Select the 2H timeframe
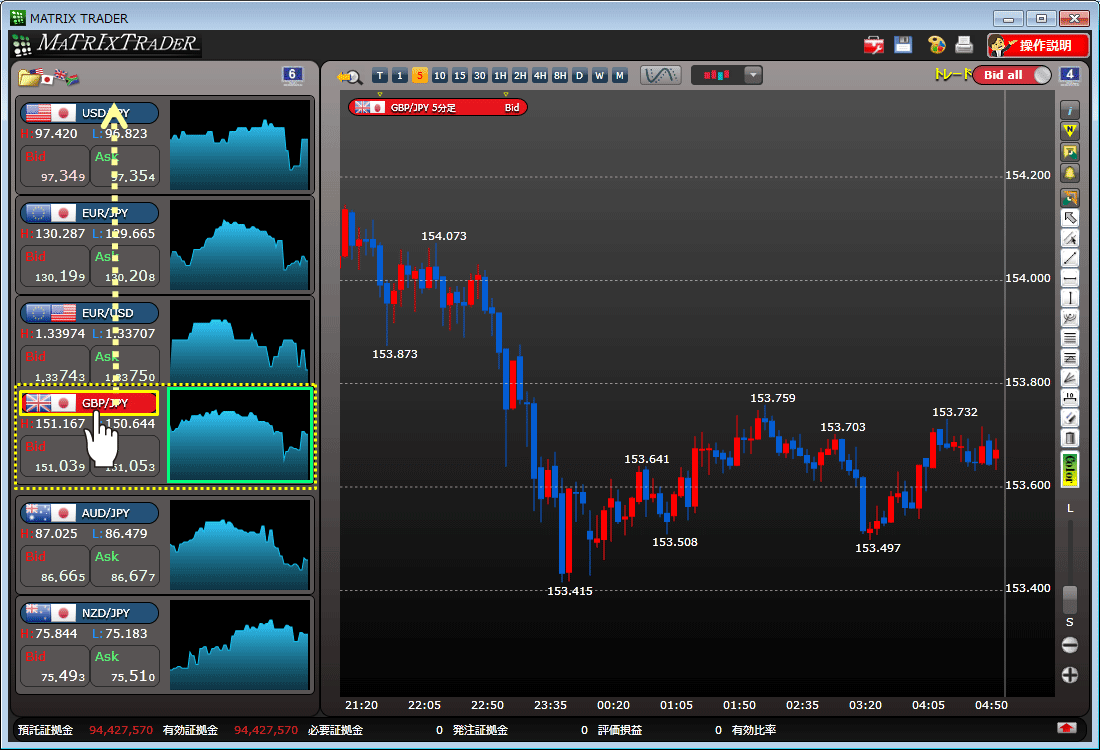Viewport: 1100px width, 750px height. (519, 76)
